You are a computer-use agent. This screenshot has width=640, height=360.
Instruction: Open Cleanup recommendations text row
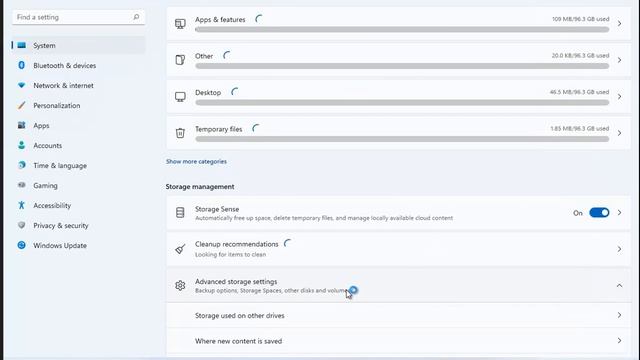coord(398,249)
